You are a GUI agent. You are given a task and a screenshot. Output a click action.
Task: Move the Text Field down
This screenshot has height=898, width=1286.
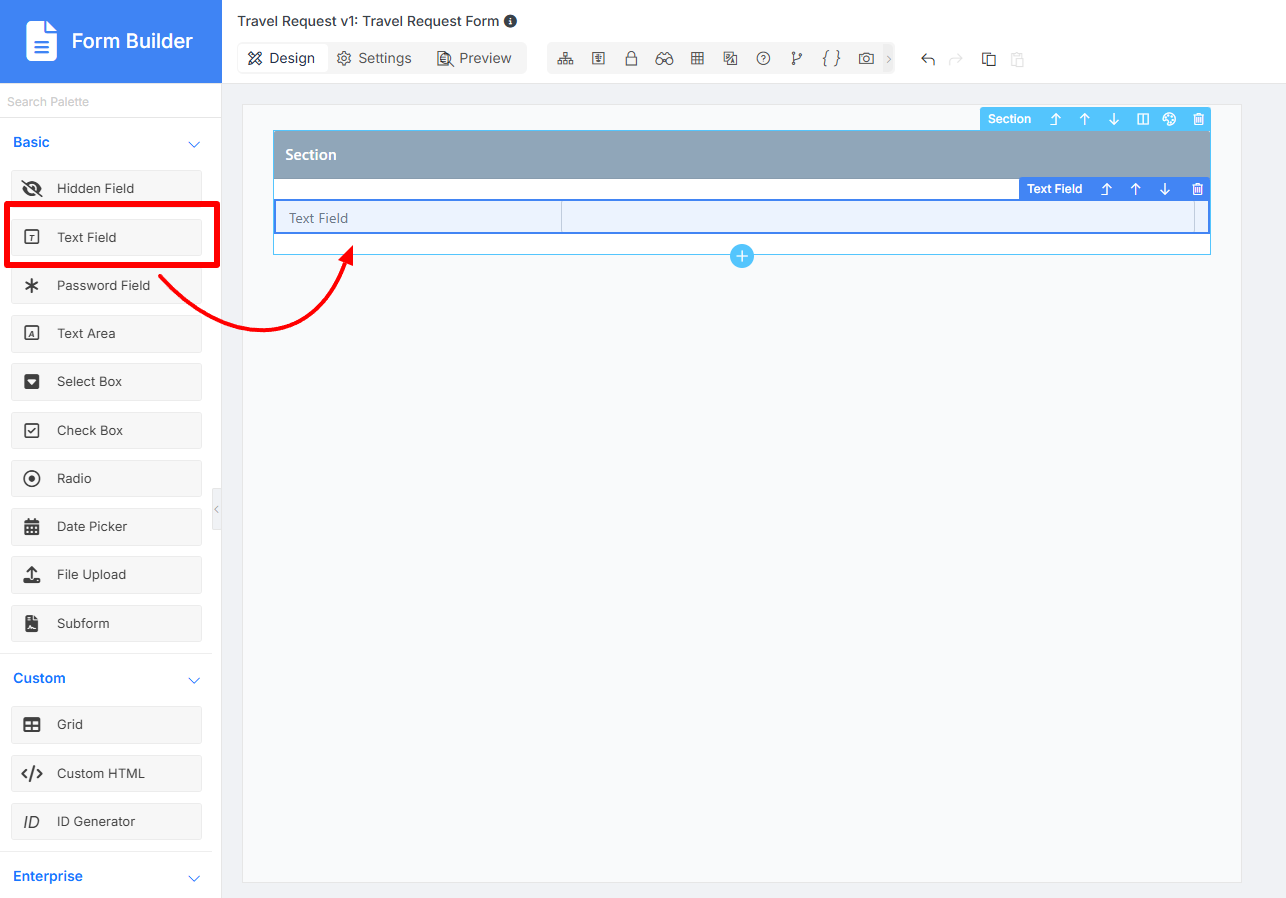pyautogui.click(x=1164, y=189)
